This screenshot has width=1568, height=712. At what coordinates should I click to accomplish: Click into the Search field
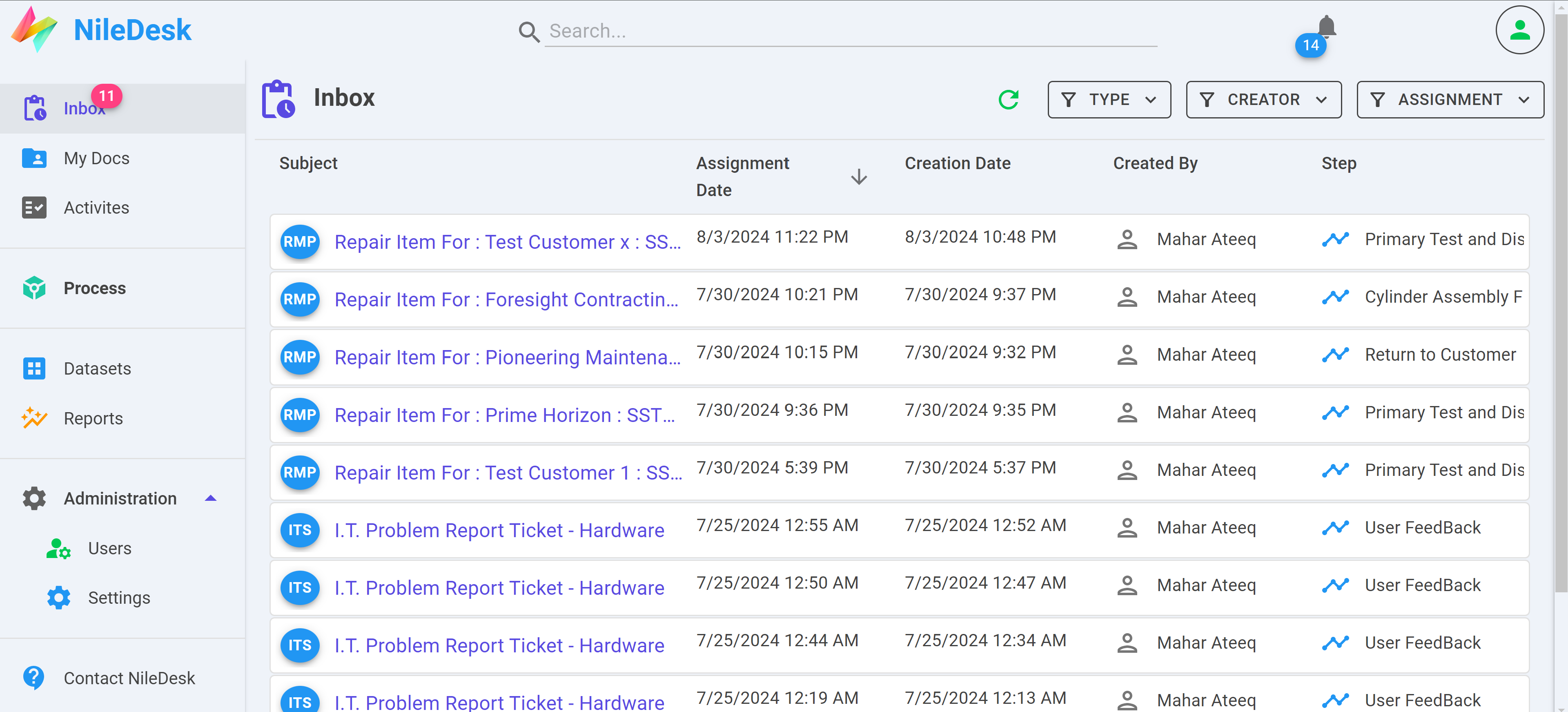[x=850, y=31]
